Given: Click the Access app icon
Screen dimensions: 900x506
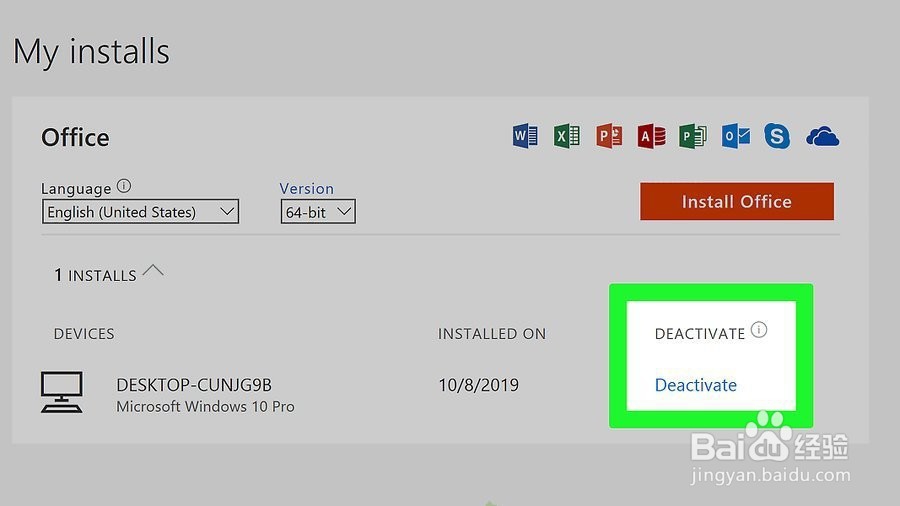Looking at the screenshot, I should pos(651,136).
